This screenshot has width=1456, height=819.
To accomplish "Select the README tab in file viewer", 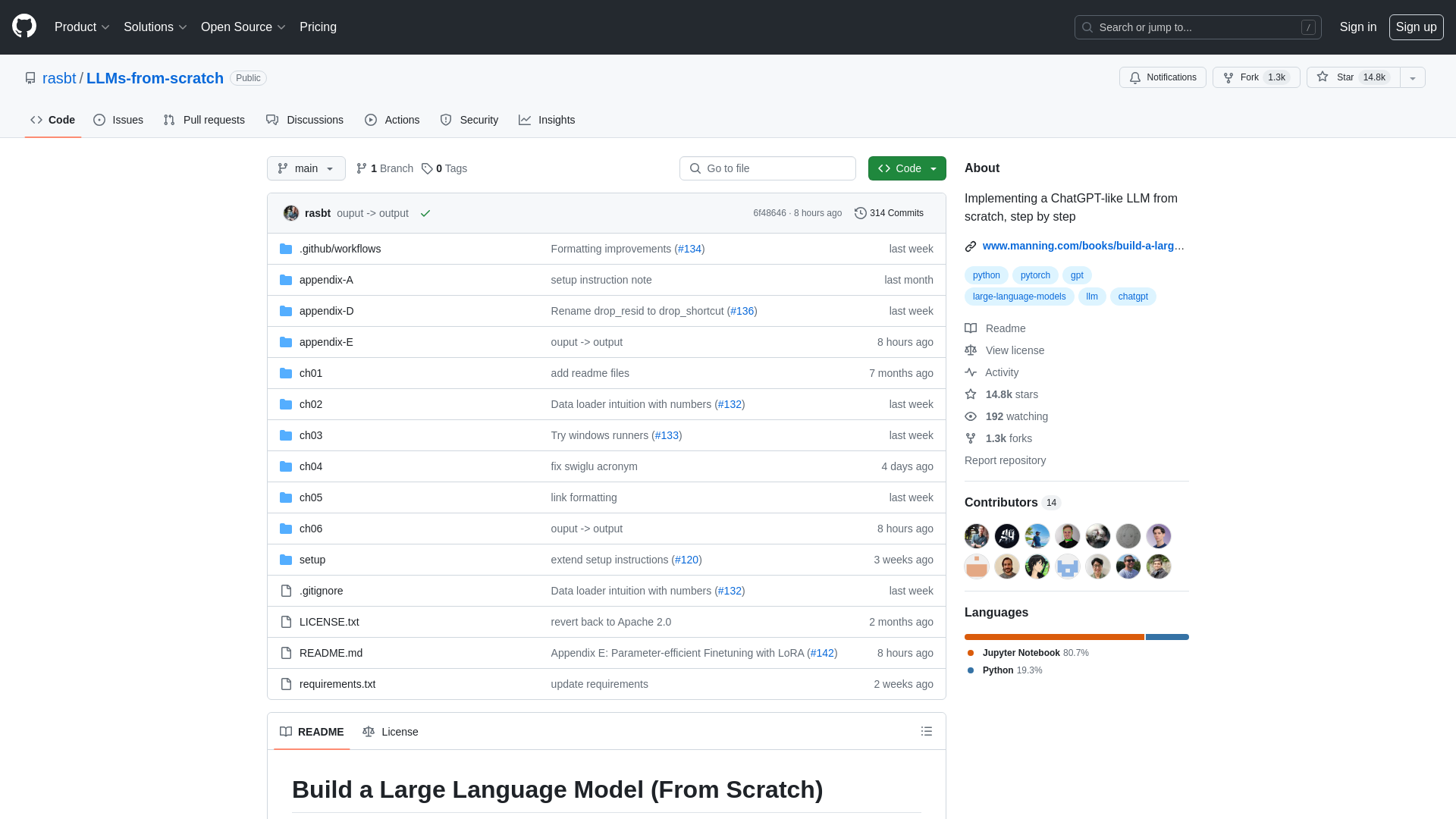I will click(x=312, y=732).
